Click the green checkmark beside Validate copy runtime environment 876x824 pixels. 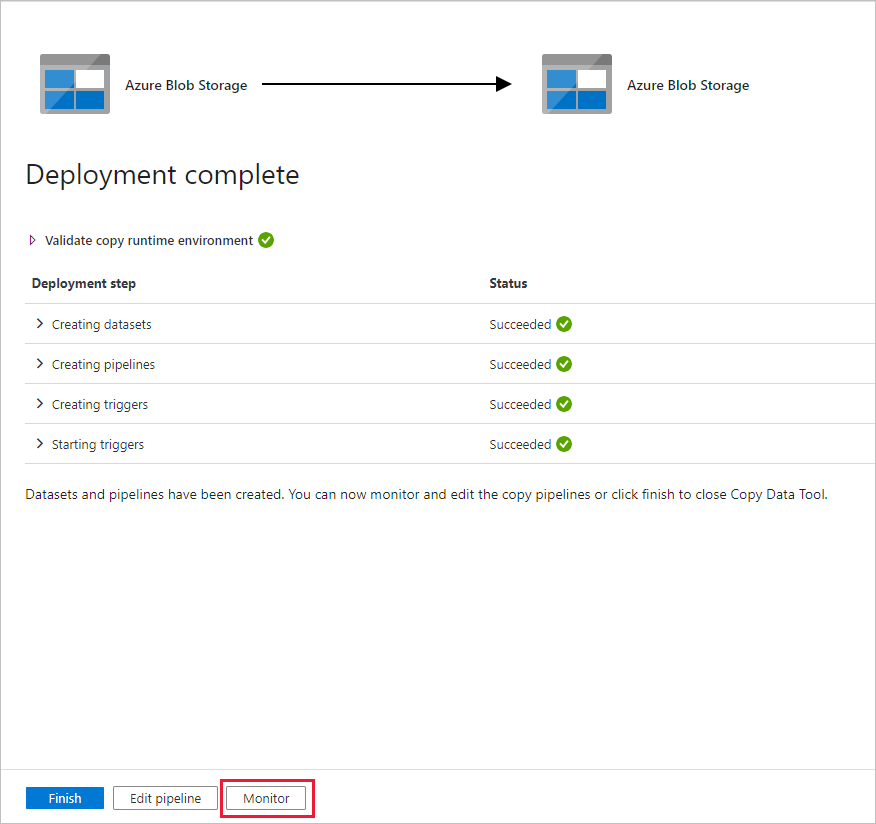click(265, 240)
